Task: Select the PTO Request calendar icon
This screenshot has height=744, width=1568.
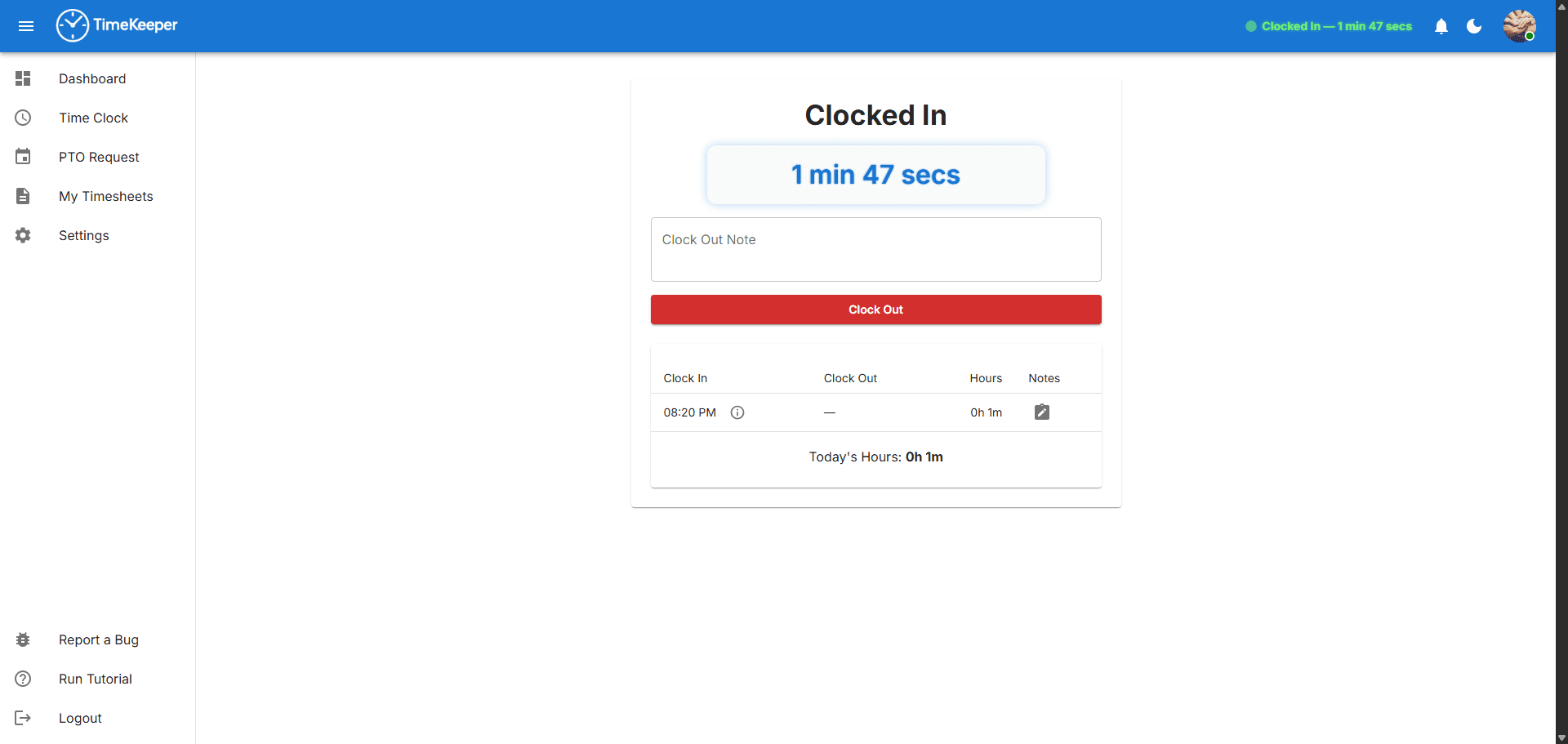Action: 23,157
